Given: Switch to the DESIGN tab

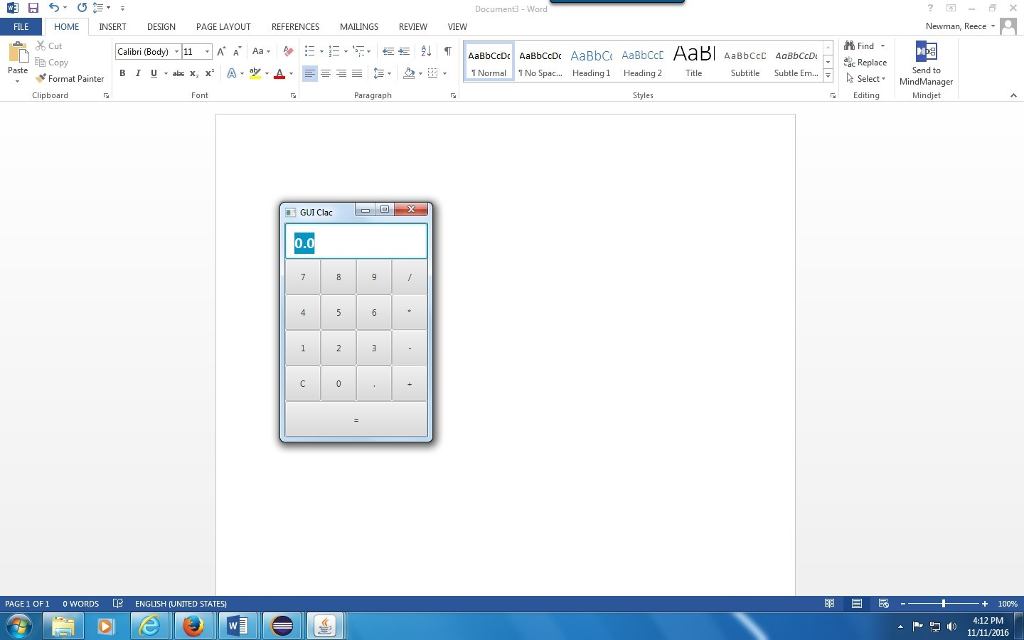Looking at the screenshot, I should (161, 27).
